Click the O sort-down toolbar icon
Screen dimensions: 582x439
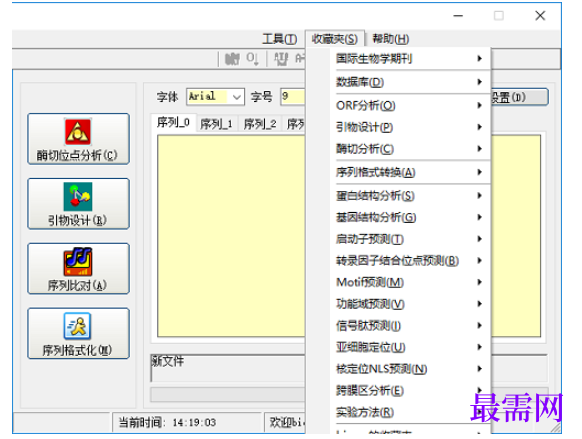pos(252,59)
